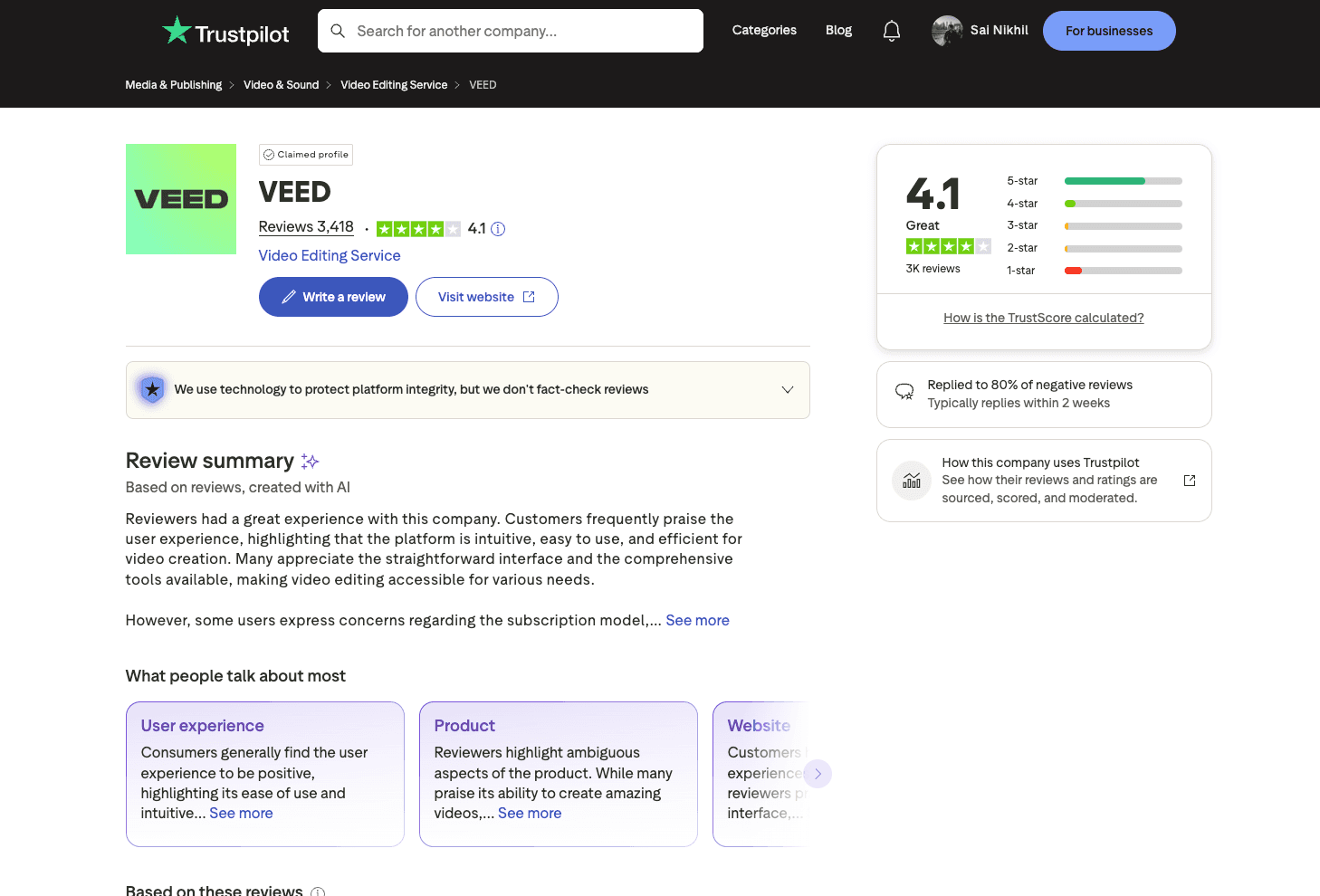Open the Trustpilot logo homepage

(225, 32)
